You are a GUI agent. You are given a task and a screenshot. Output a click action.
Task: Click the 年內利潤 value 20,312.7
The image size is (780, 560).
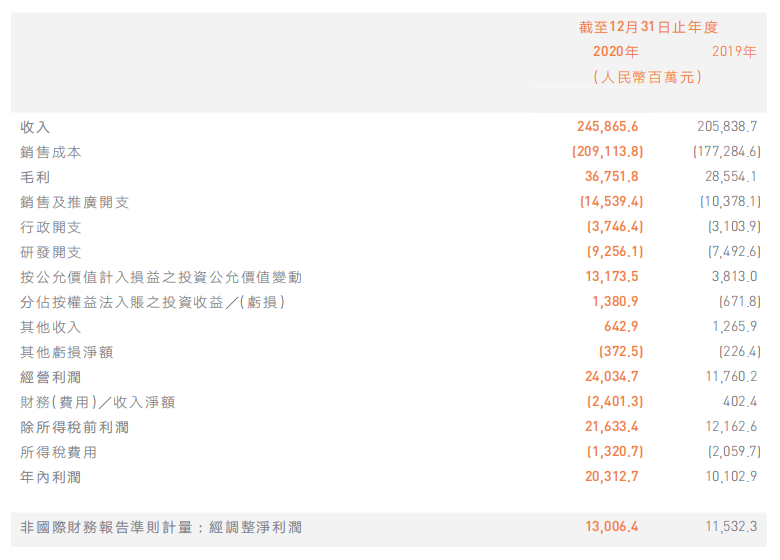(x=611, y=477)
